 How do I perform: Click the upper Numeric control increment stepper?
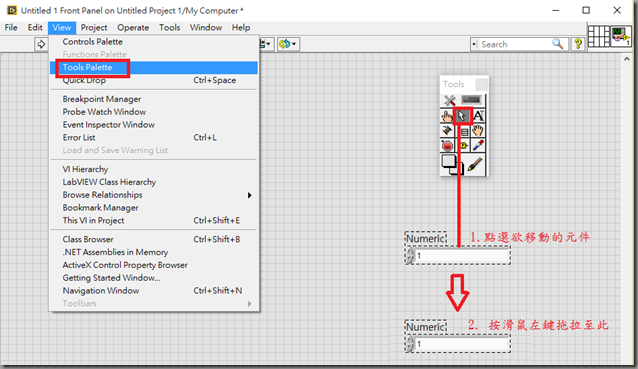tap(410, 252)
